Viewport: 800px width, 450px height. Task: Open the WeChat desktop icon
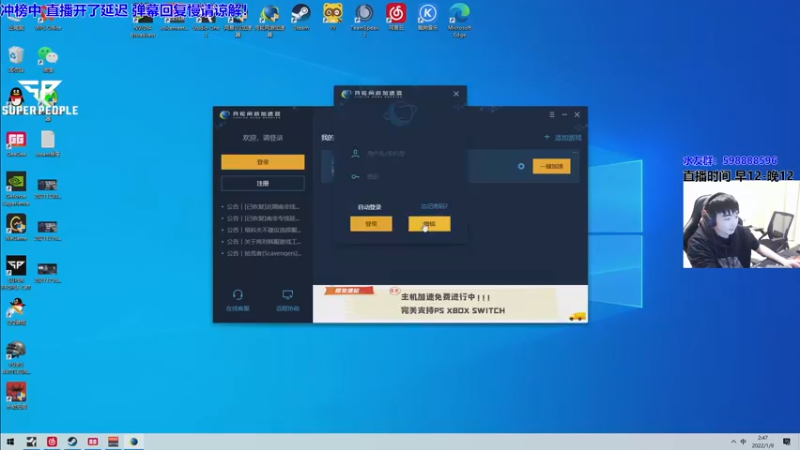[x=48, y=59]
